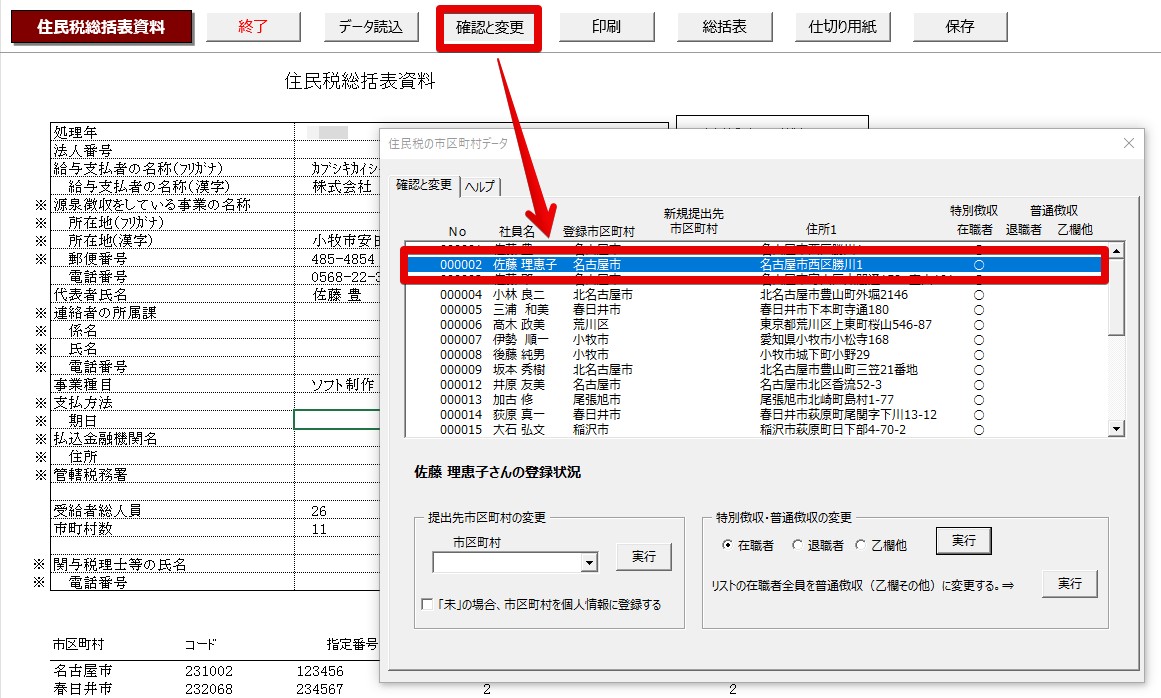
Task: Select the 在職者 radio button
Action: (x=727, y=545)
